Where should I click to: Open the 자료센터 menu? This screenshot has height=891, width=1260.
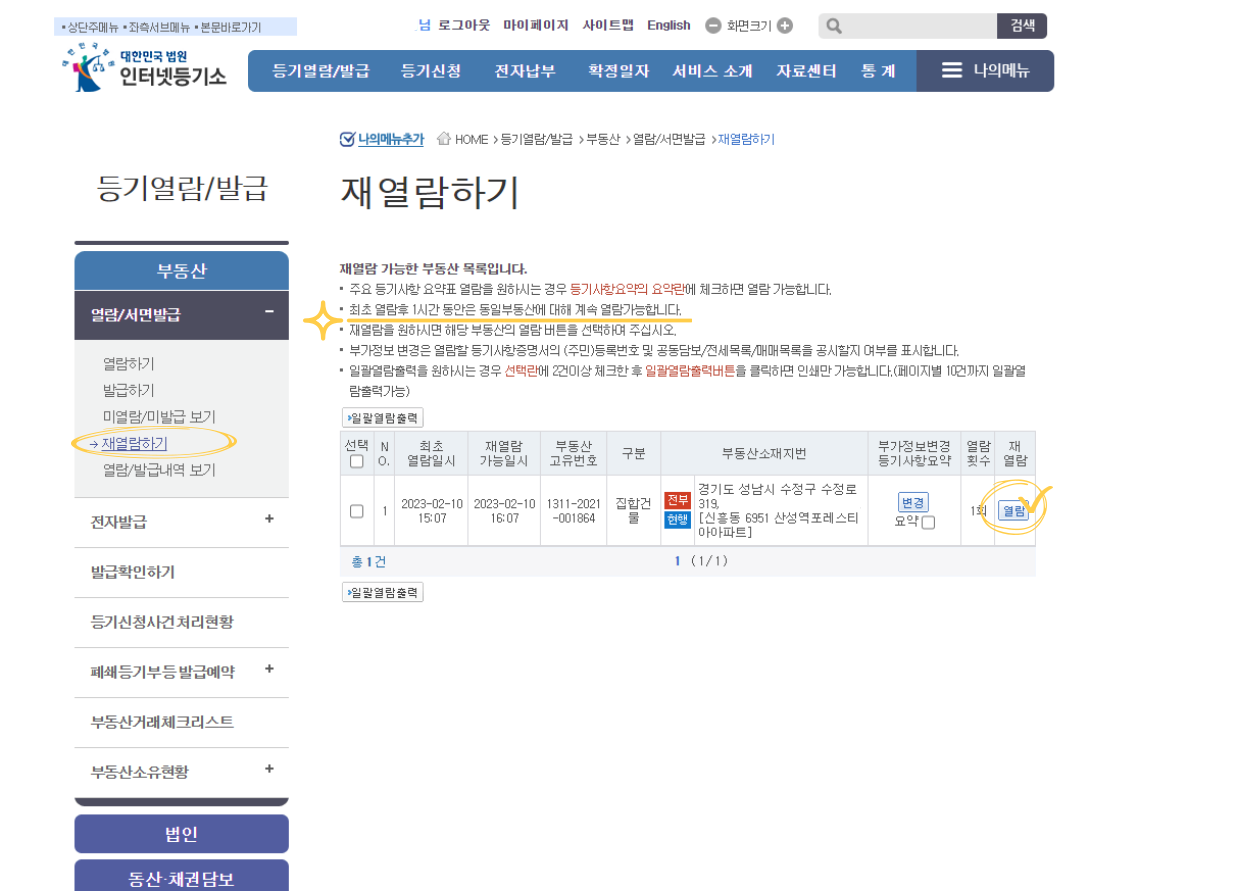pyautogui.click(x=804, y=71)
